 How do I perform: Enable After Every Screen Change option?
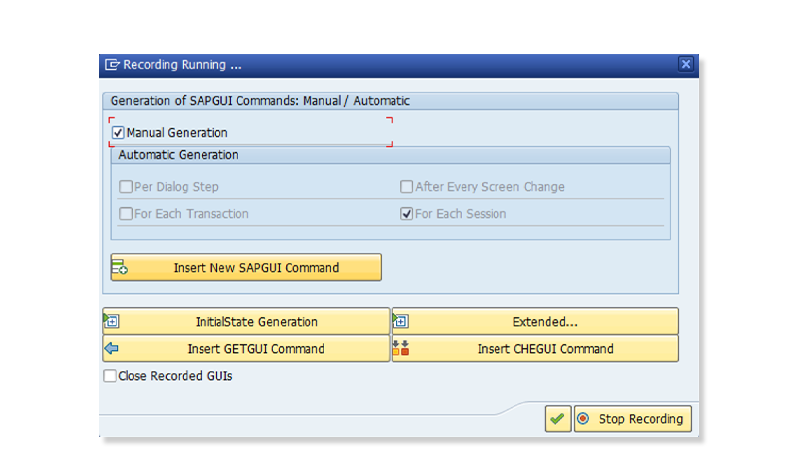coord(406,187)
